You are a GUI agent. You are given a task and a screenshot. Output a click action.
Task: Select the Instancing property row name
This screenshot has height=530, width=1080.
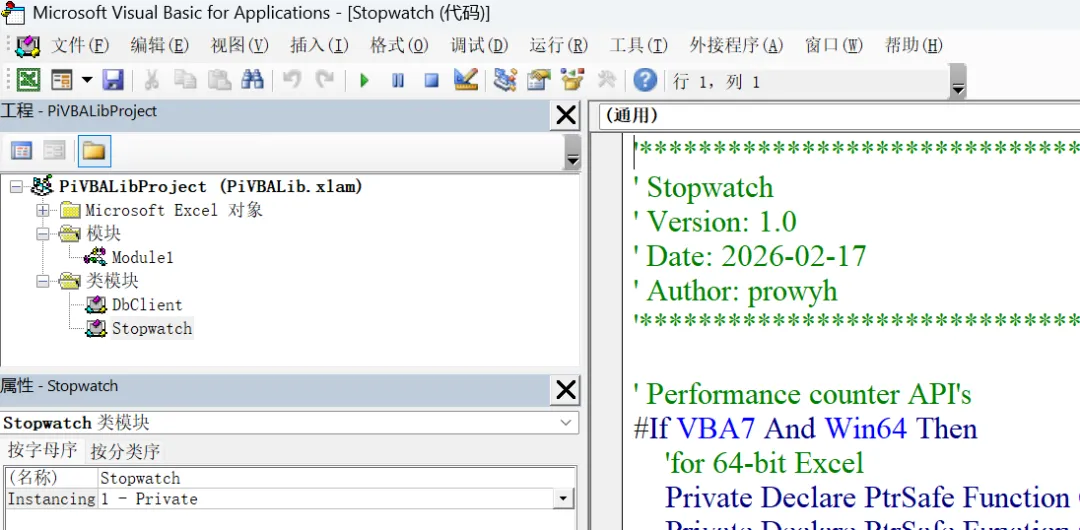point(51,499)
